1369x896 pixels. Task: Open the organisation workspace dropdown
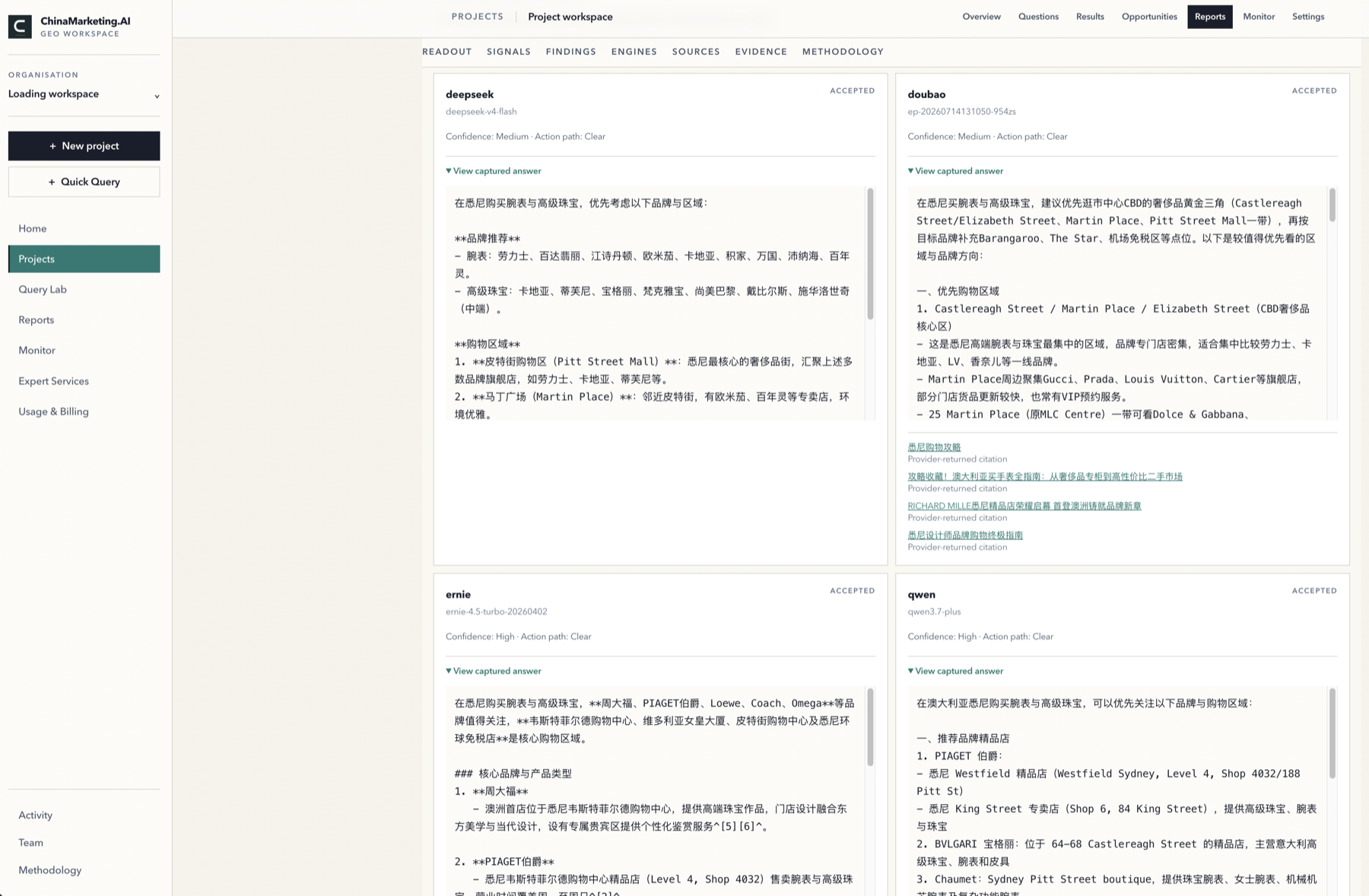tap(84, 94)
